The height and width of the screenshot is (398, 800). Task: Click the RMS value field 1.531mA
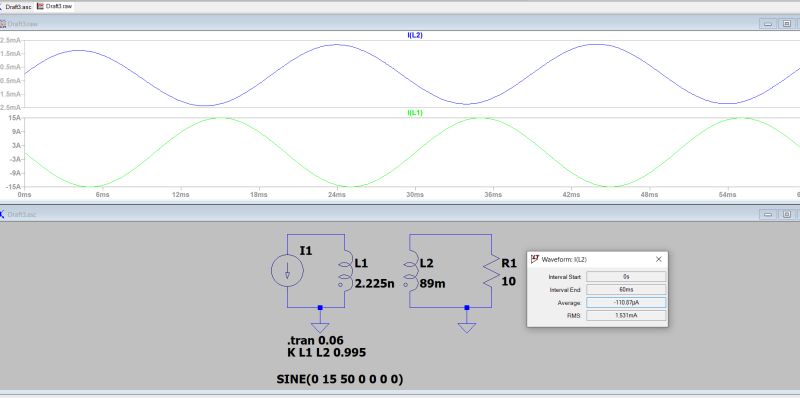click(626, 315)
